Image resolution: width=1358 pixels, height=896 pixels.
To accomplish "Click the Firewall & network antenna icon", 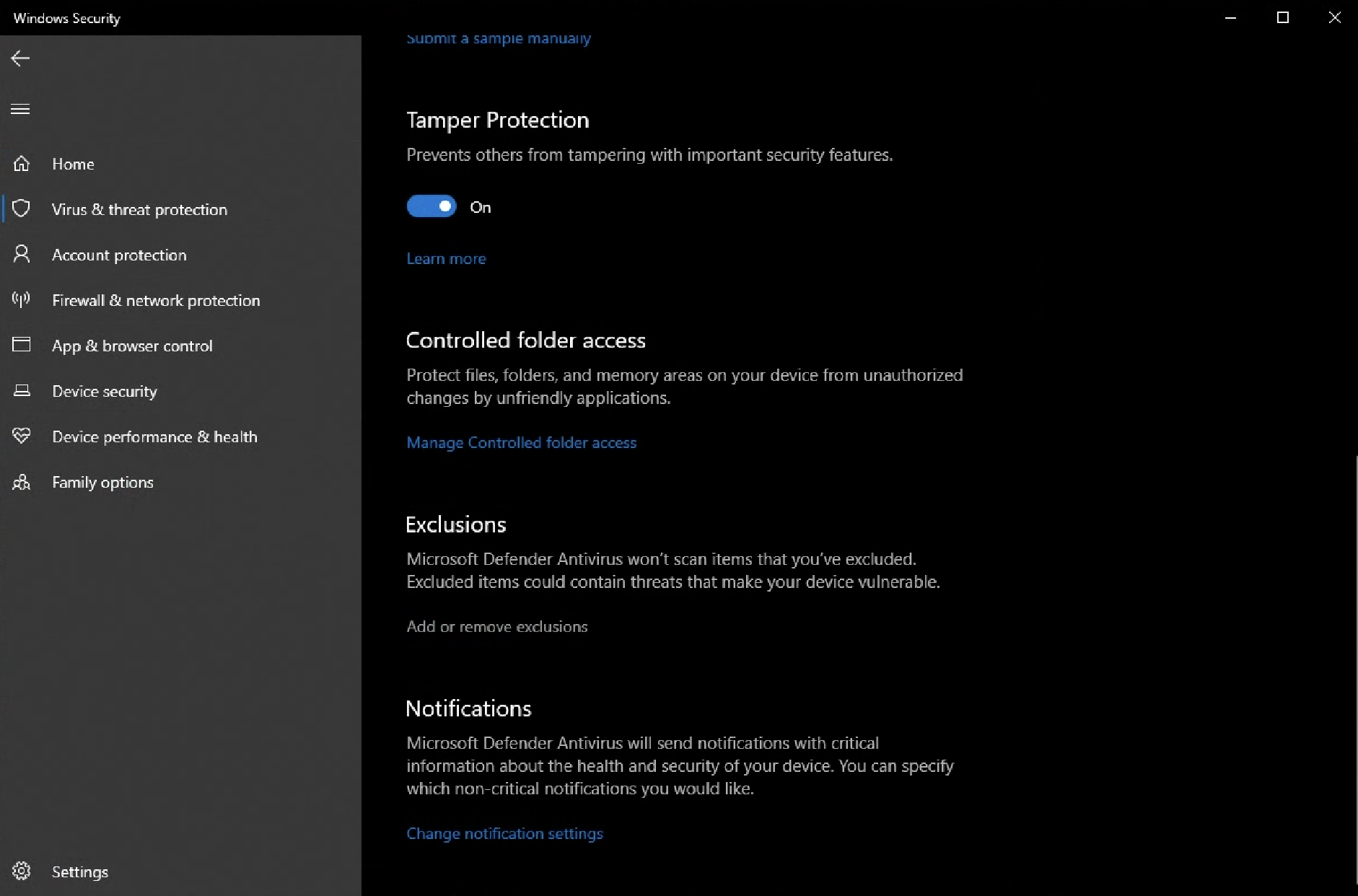I will pyautogui.click(x=22, y=299).
